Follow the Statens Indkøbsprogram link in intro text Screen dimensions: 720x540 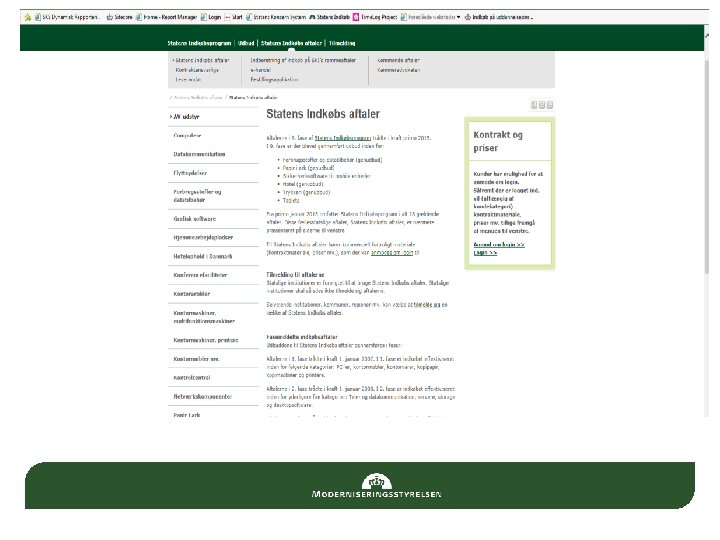343,138
